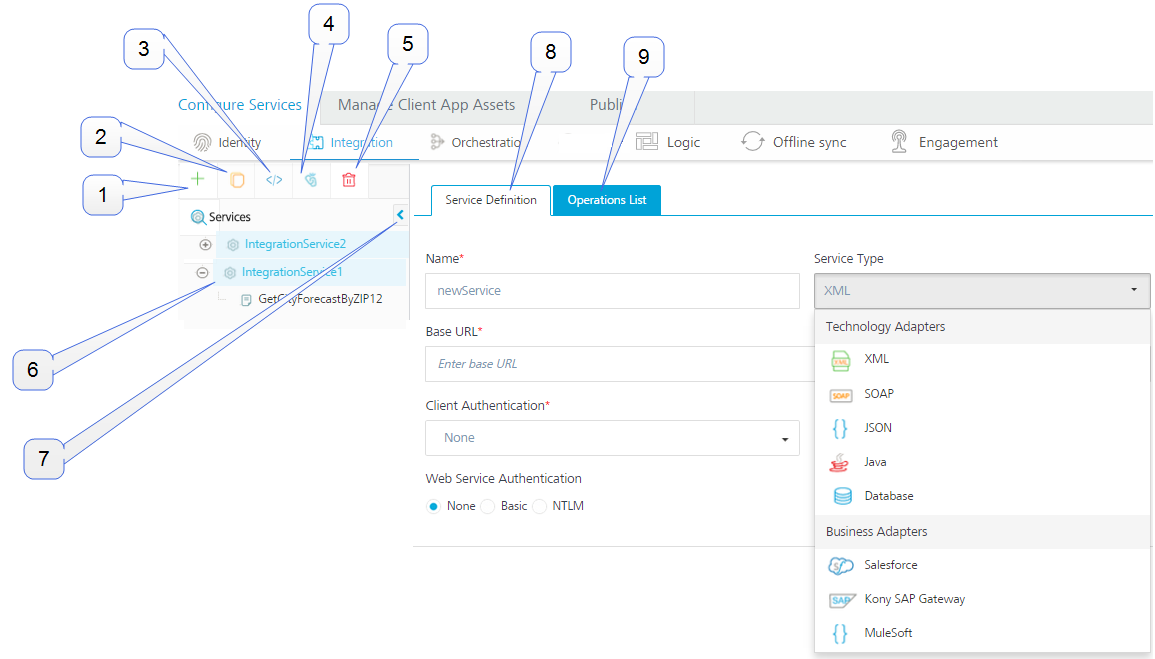Click the import service icon beside the trash icon
1155x659 pixels.
311,180
